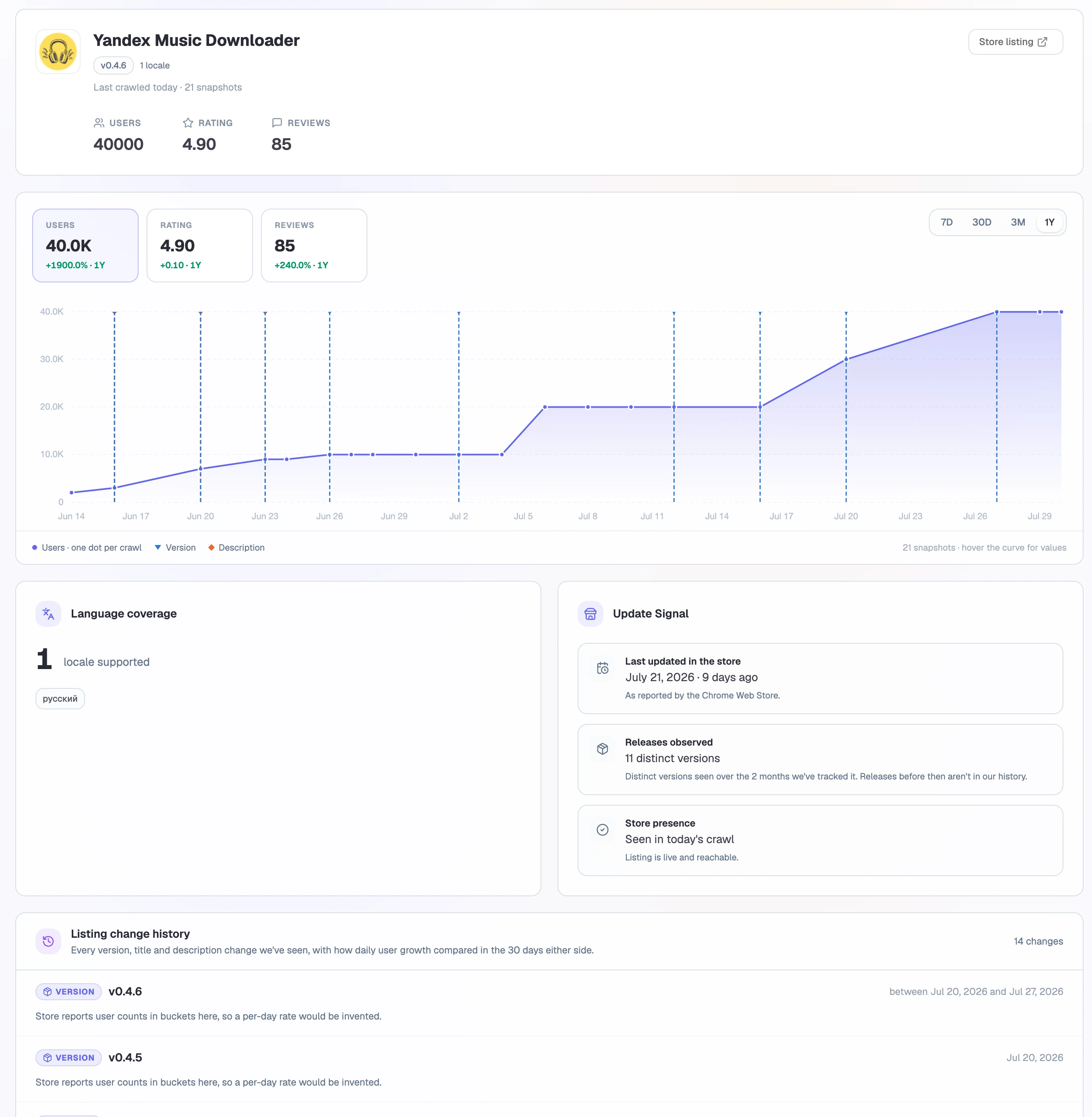1092x1117 pixels.
Task: Click 'July 21, 2026 · 9 days ago' text
Action: [691, 677]
